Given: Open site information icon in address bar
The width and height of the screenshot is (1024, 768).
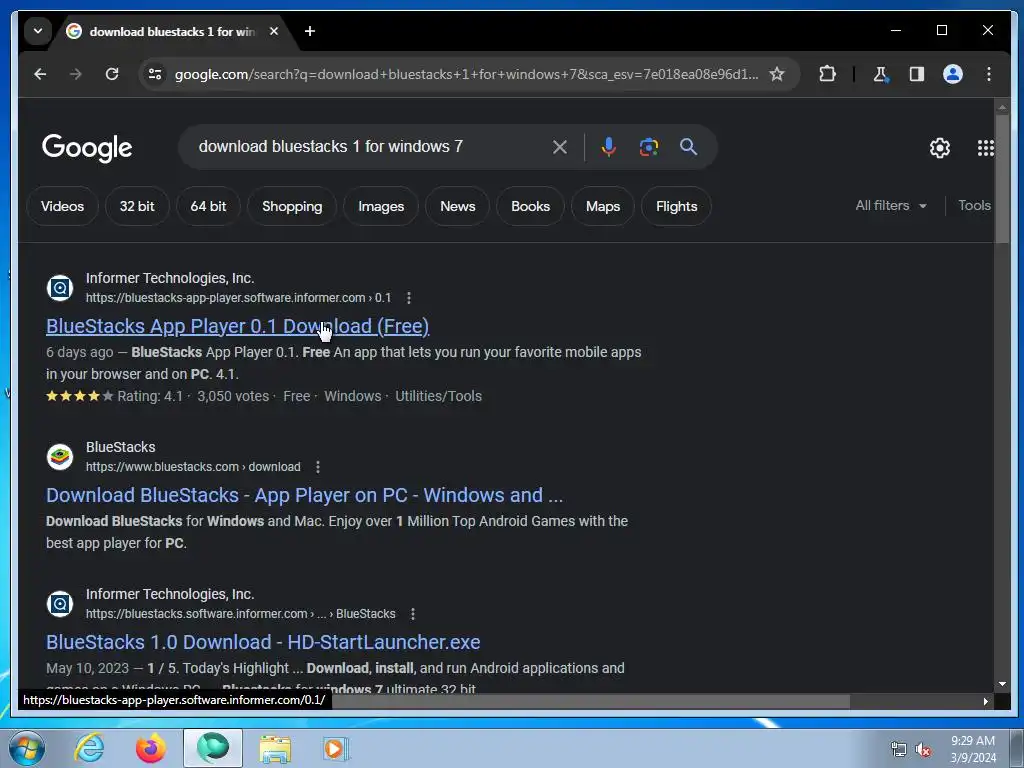Looking at the screenshot, I should click(x=155, y=74).
